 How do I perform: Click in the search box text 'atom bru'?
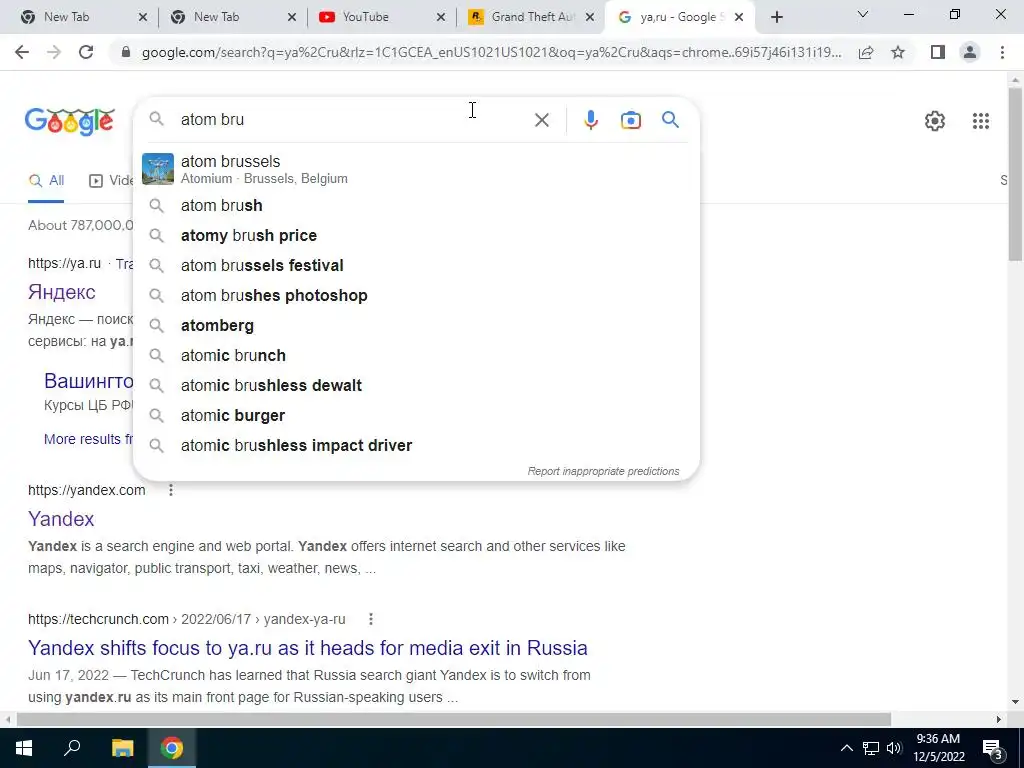click(212, 120)
